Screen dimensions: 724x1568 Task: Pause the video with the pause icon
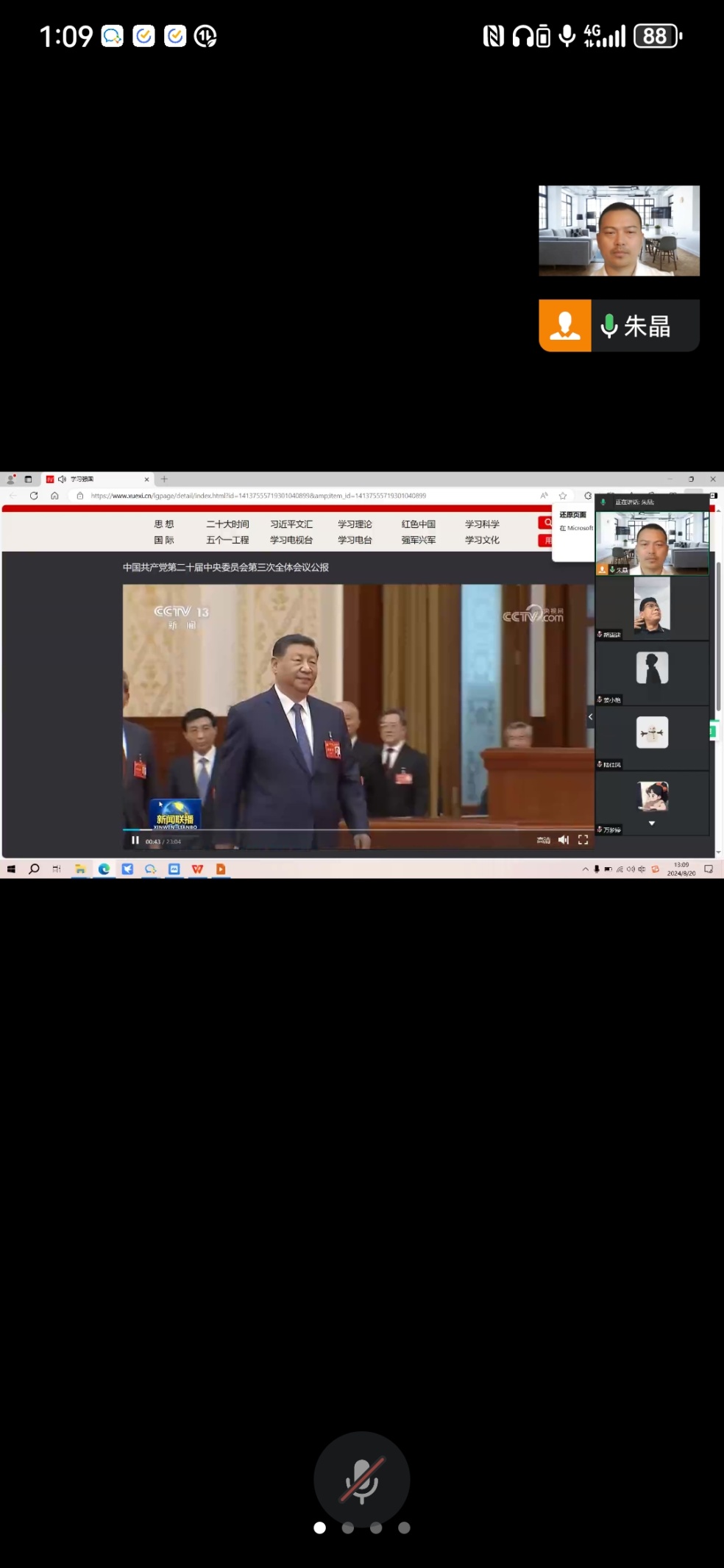coord(135,840)
